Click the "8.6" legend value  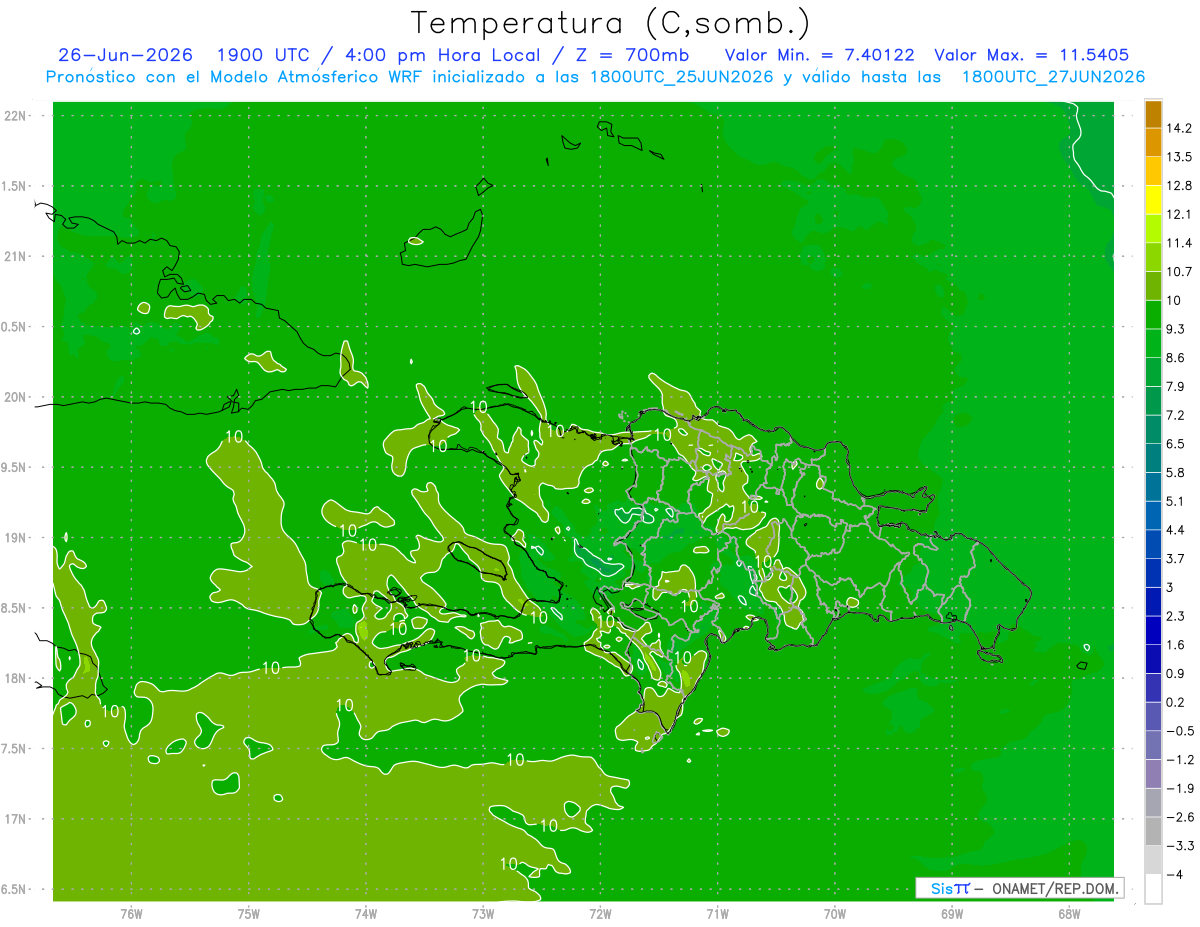(1177, 358)
